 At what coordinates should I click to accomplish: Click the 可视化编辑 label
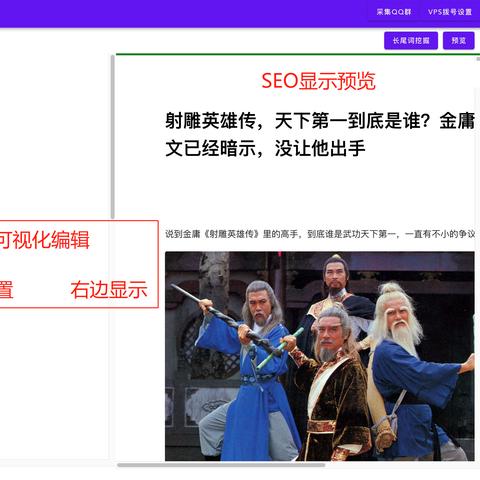click(44, 240)
